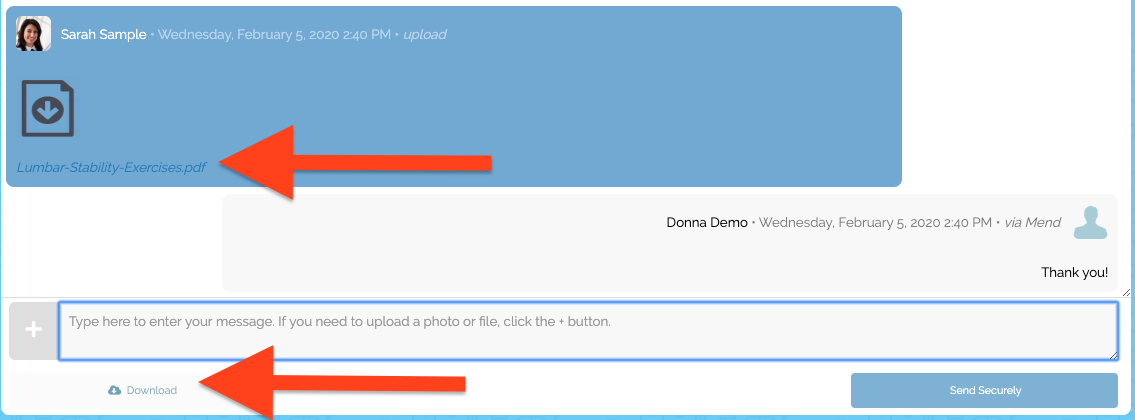Click the timestamp on Sarah Sample's message

274,34
